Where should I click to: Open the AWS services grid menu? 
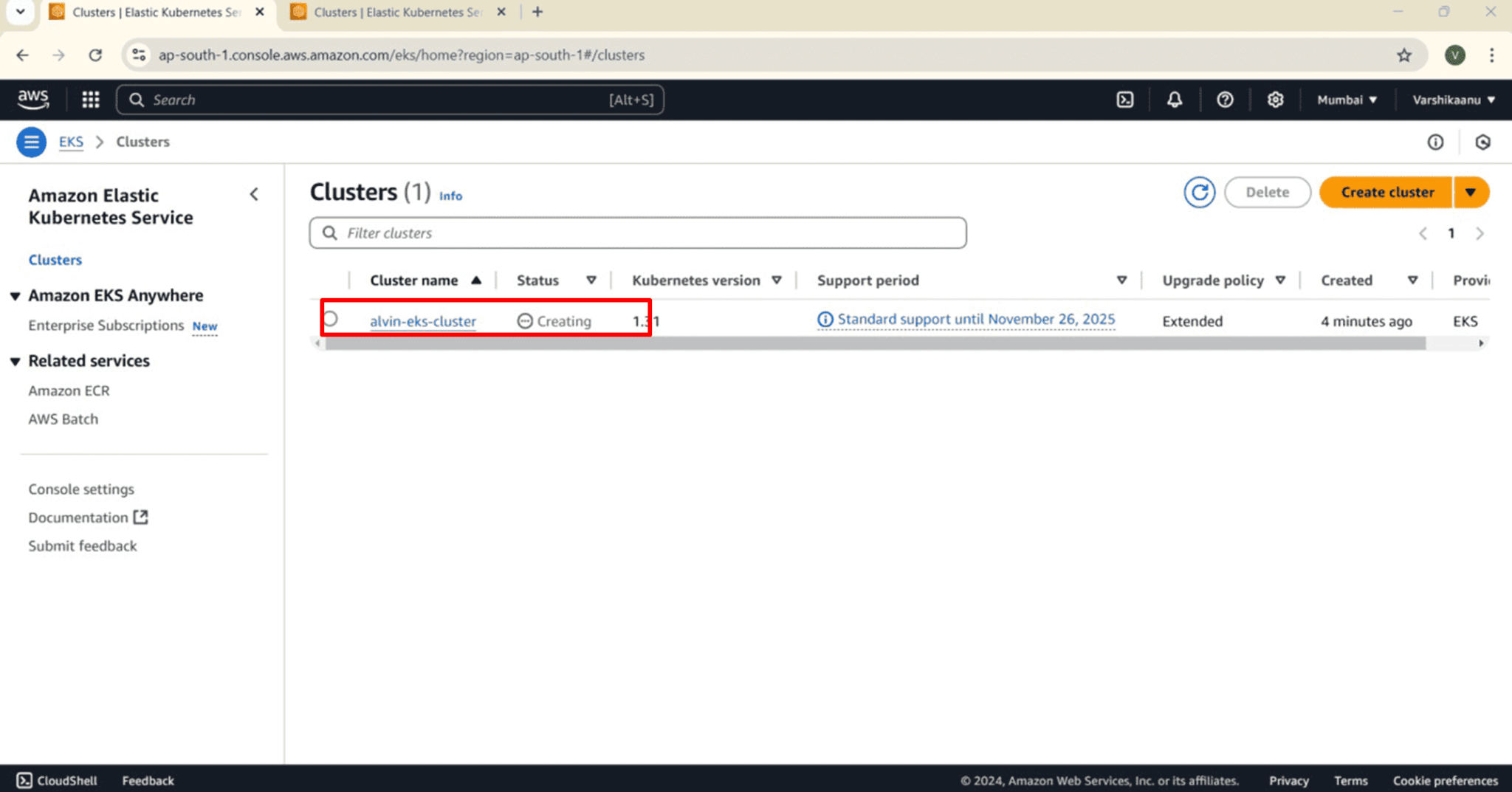click(x=90, y=100)
